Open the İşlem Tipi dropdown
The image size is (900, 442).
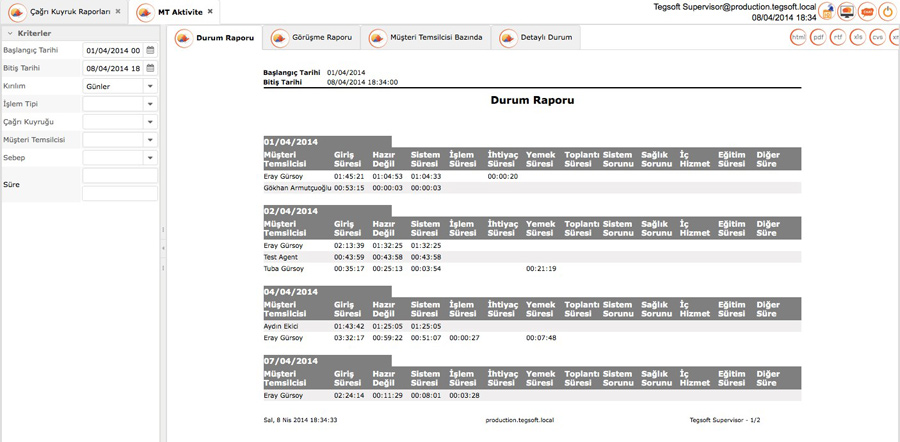[x=150, y=104]
